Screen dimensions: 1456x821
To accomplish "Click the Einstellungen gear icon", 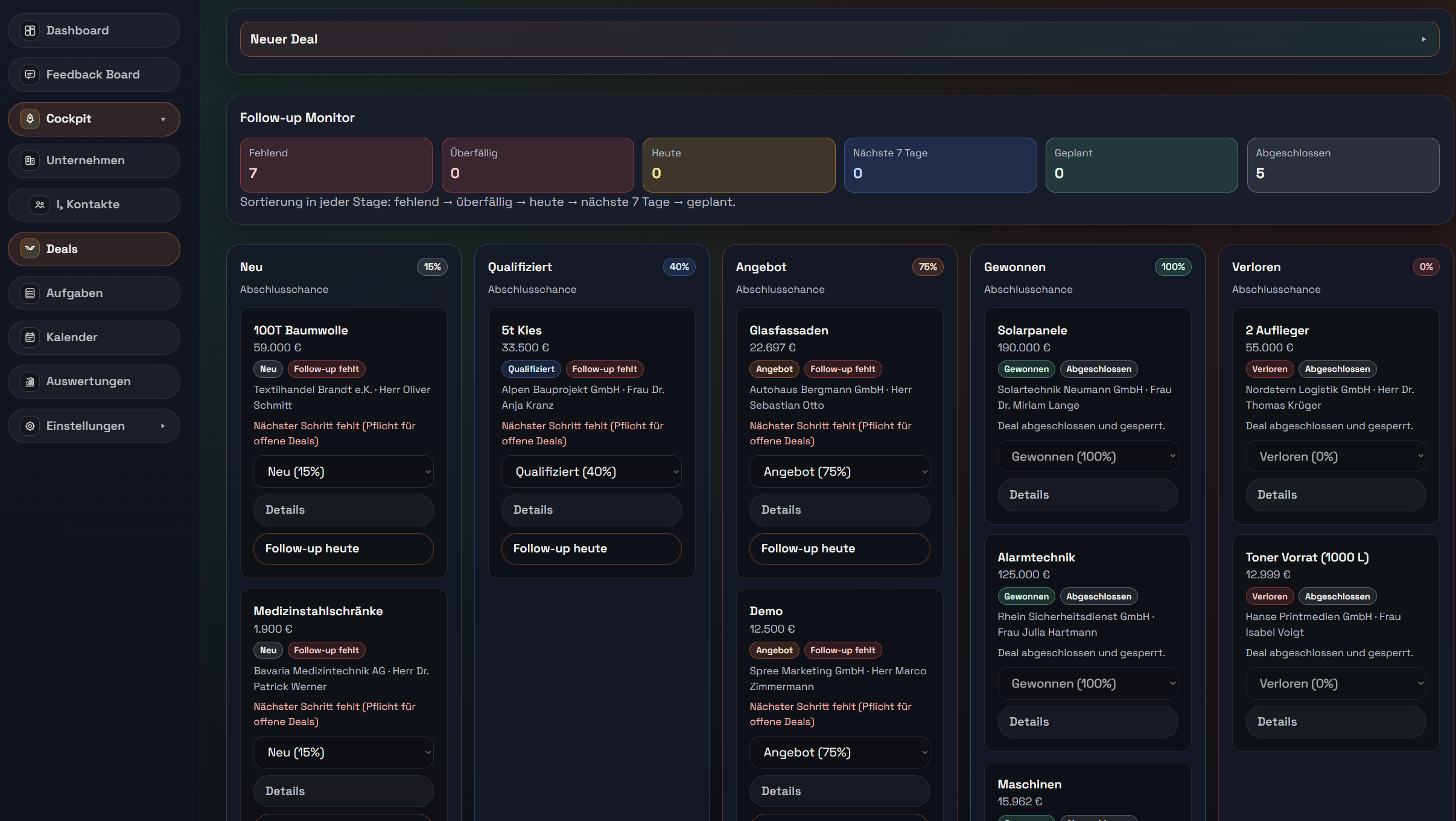I will 30,426.
